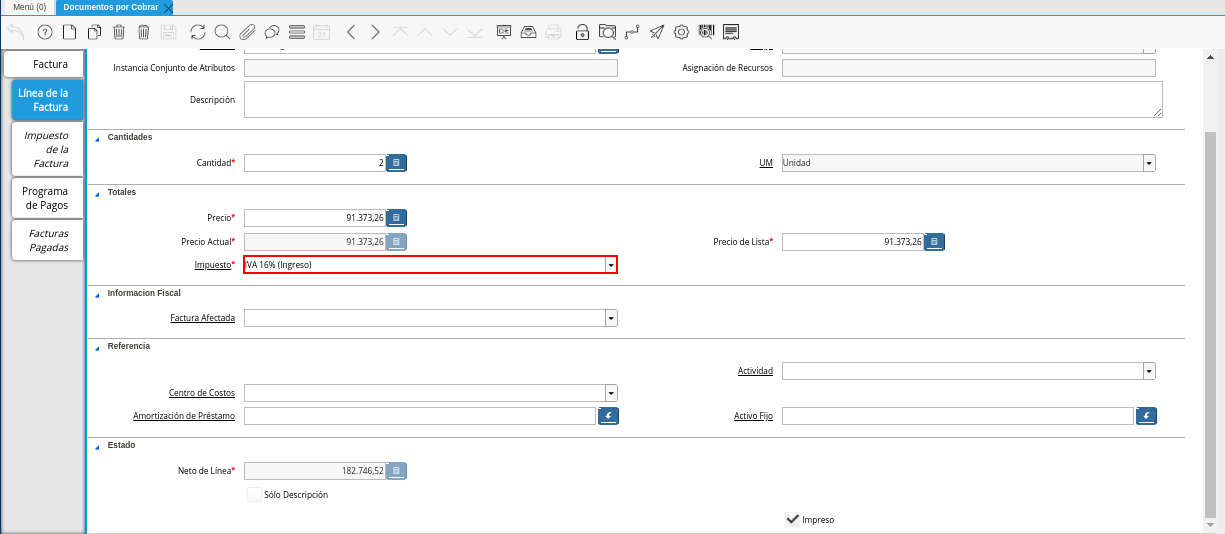The width and height of the screenshot is (1225, 534).
Task: Click the Activo Fijo label link
Action: [753, 416]
